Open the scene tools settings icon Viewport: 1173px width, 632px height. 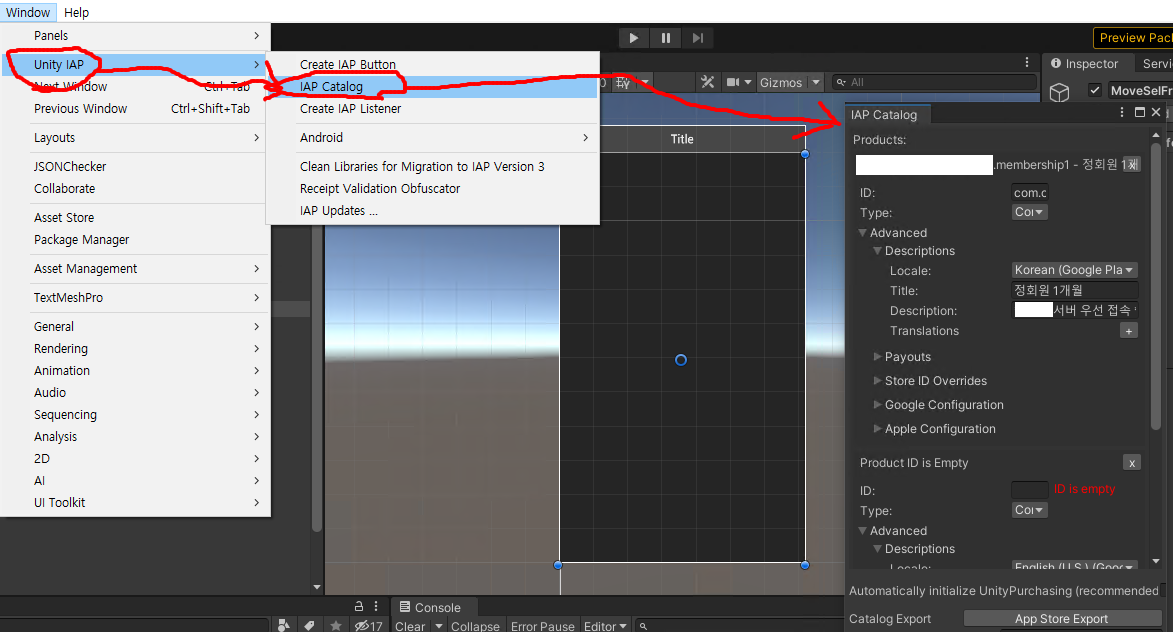tap(708, 82)
